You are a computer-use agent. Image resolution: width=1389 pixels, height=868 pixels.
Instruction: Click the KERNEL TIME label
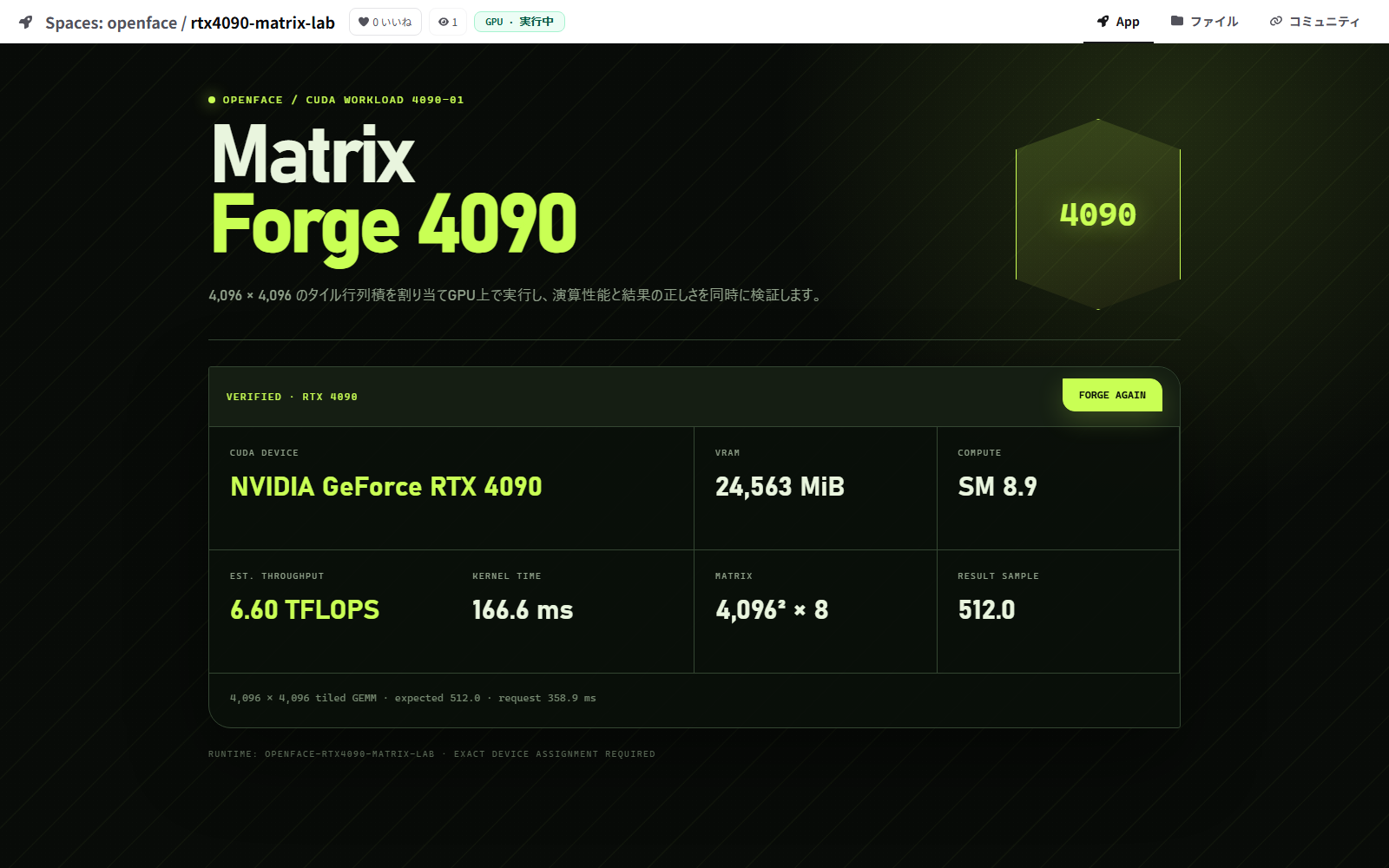[507, 576]
